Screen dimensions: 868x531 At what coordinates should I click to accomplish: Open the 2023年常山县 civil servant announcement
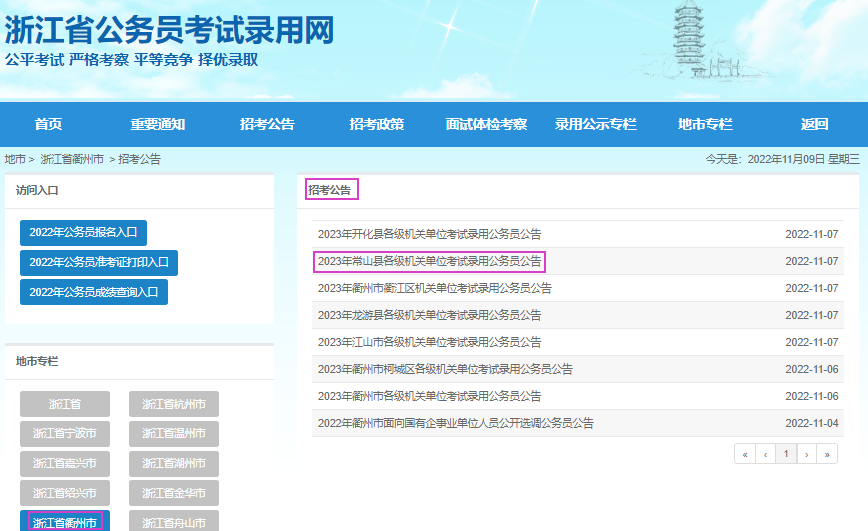[429, 261]
